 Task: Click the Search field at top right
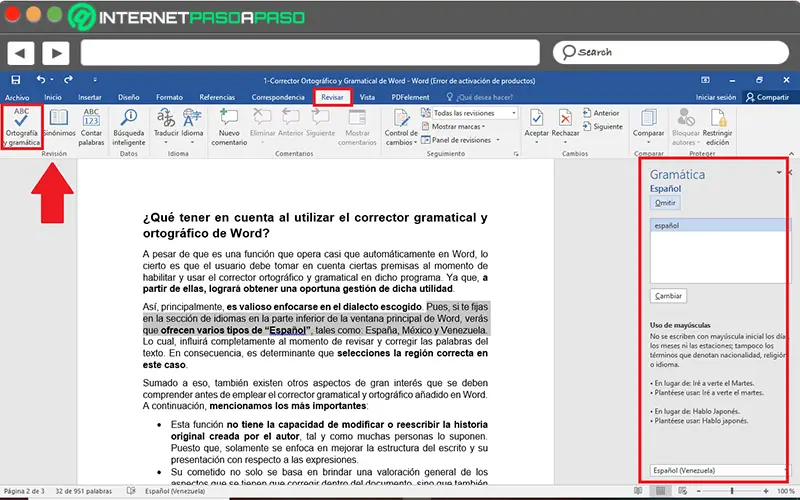click(671, 52)
